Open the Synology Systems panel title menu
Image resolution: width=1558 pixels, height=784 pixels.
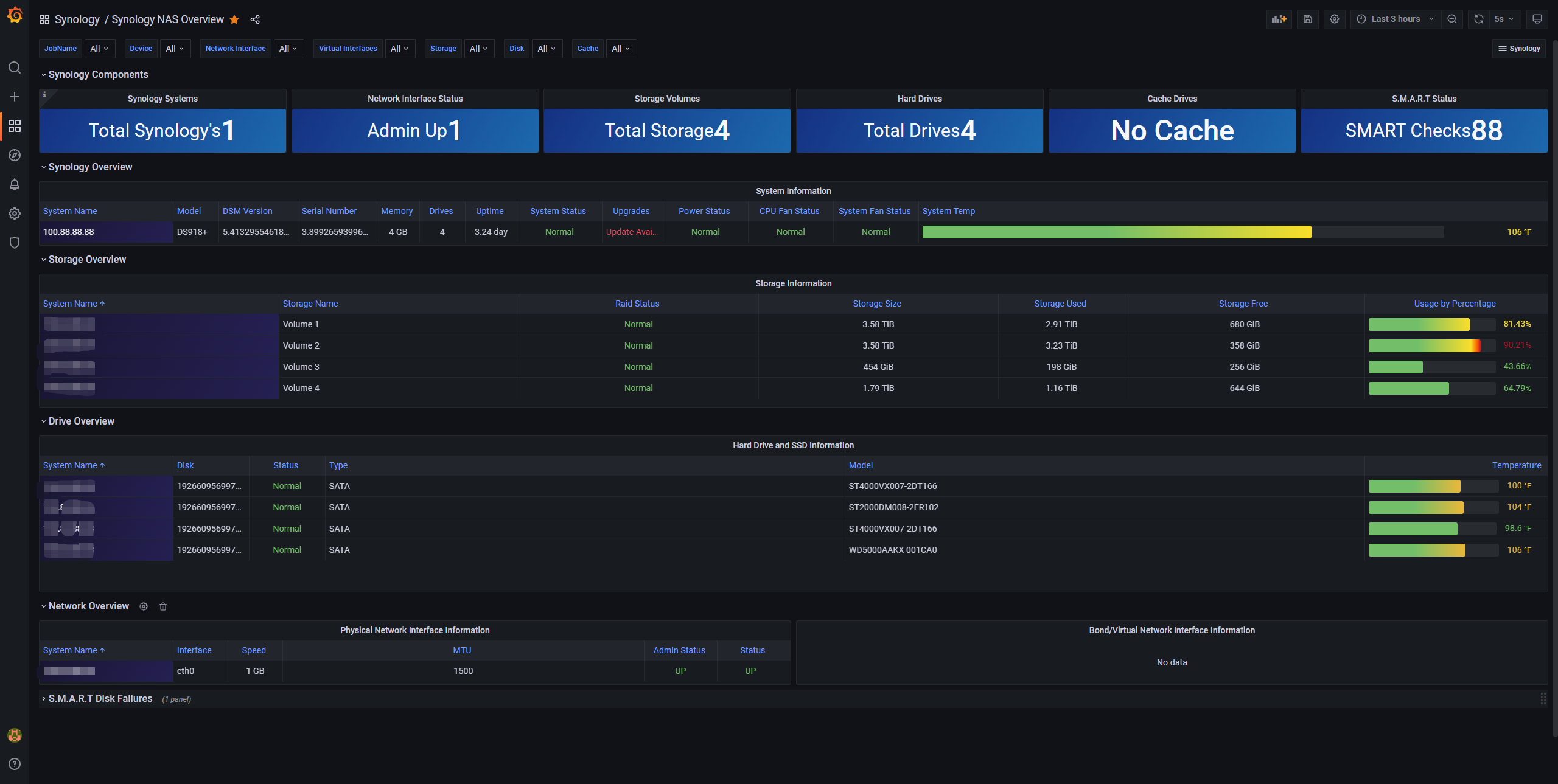[x=162, y=99]
